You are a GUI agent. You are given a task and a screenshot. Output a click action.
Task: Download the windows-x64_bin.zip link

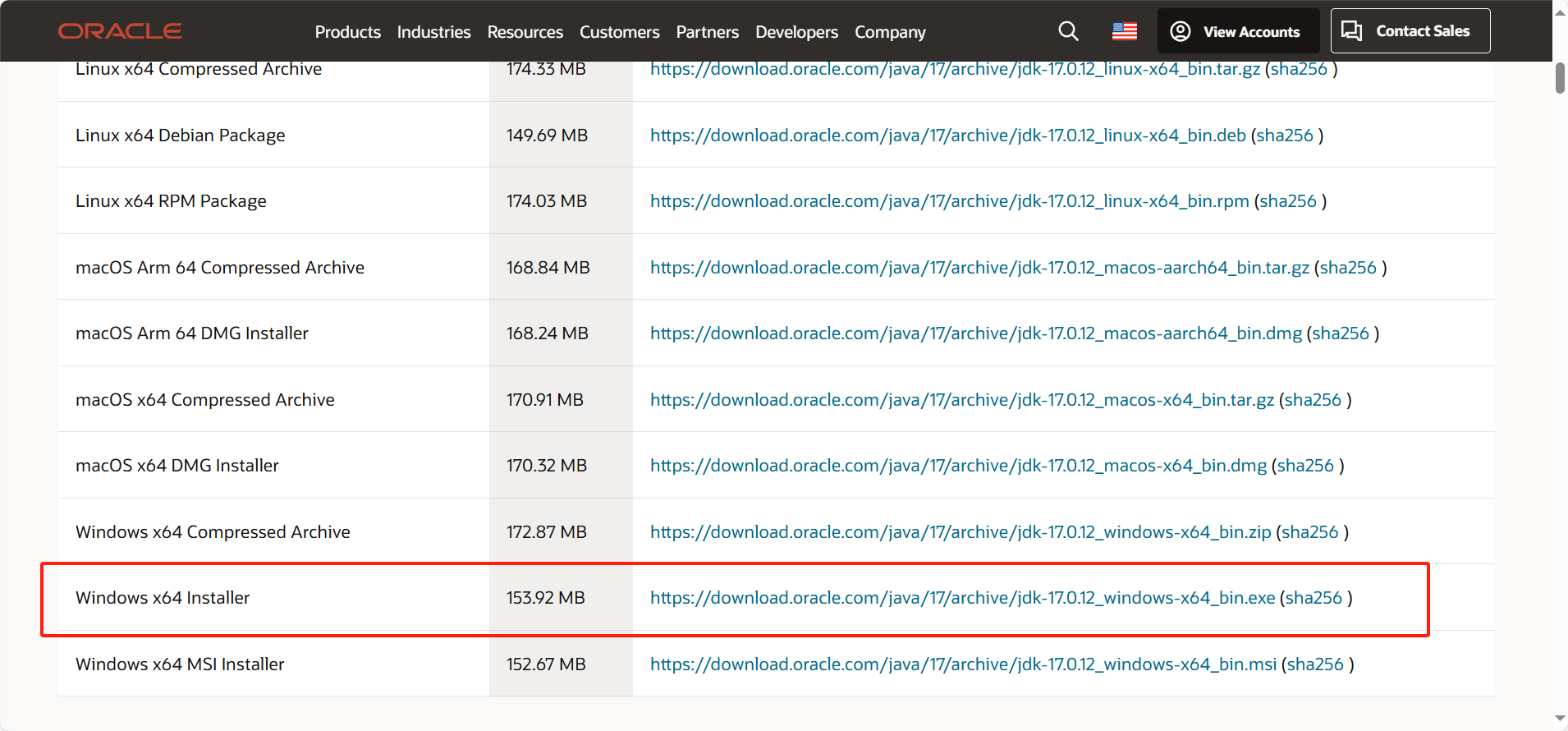tap(961, 532)
